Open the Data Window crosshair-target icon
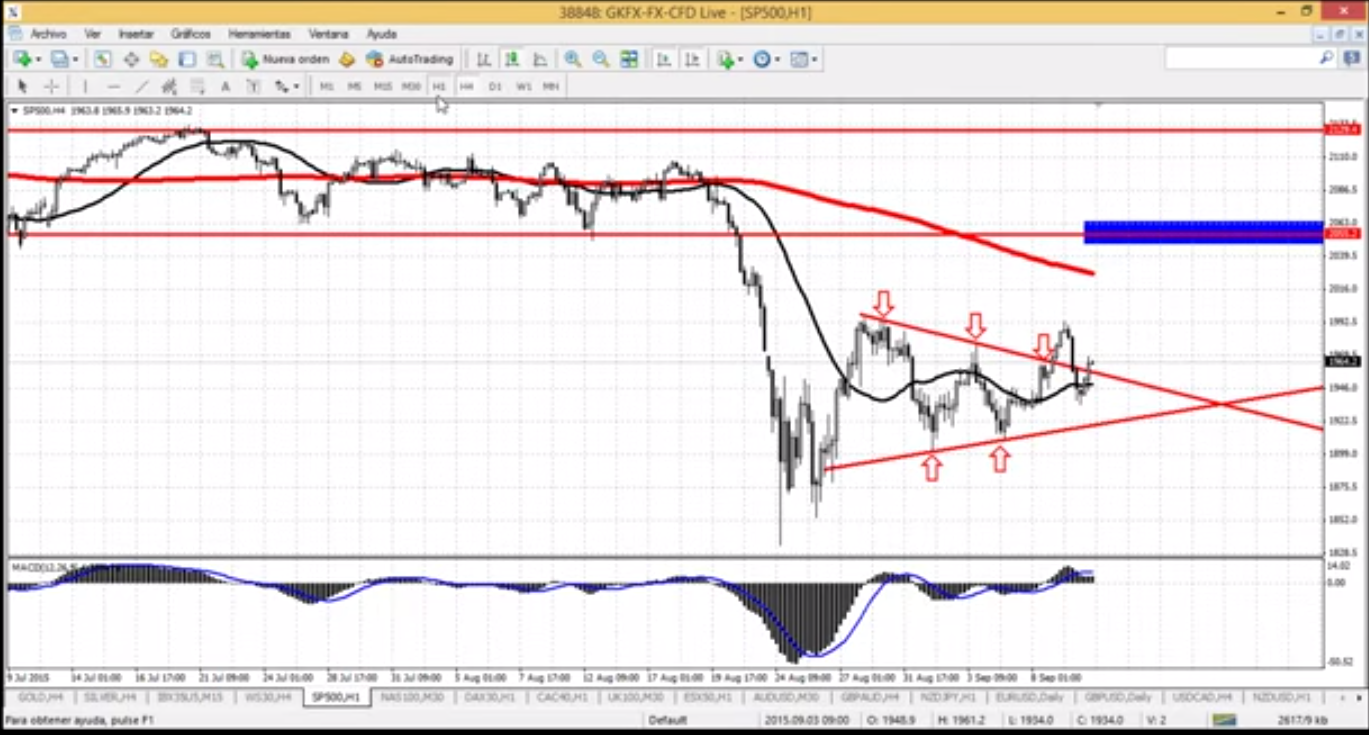This screenshot has width=1369, height=735. (x=131, y=59)
